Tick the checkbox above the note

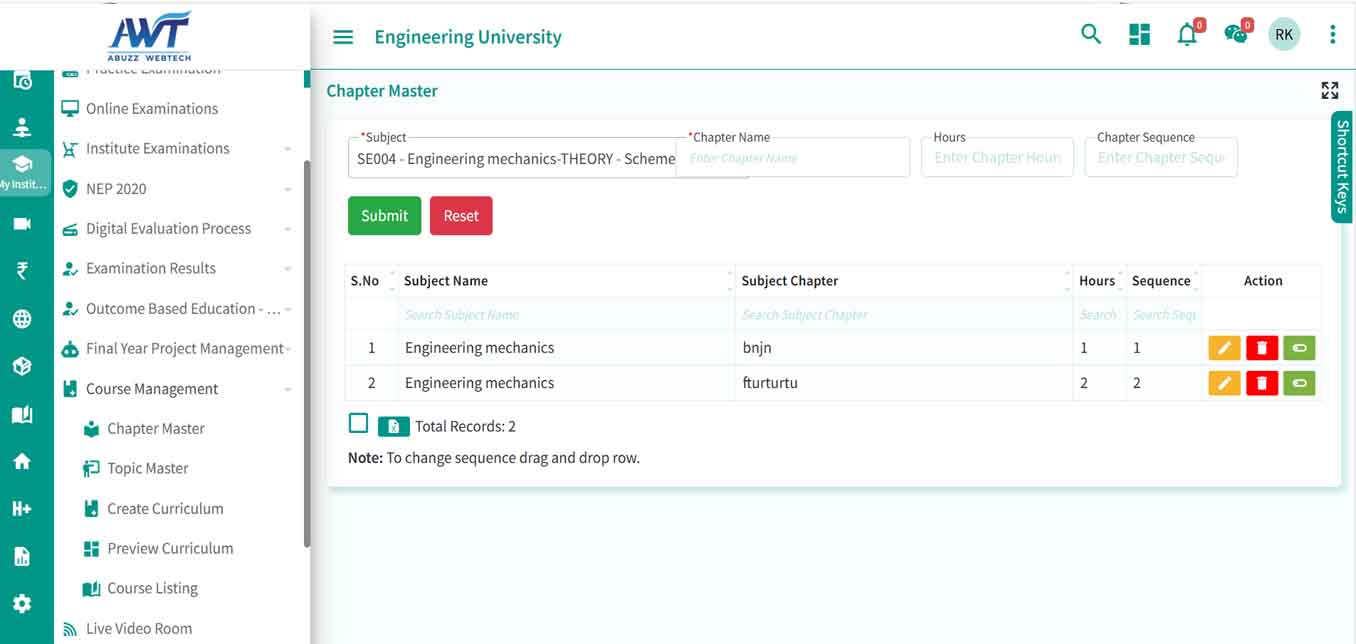358,423
